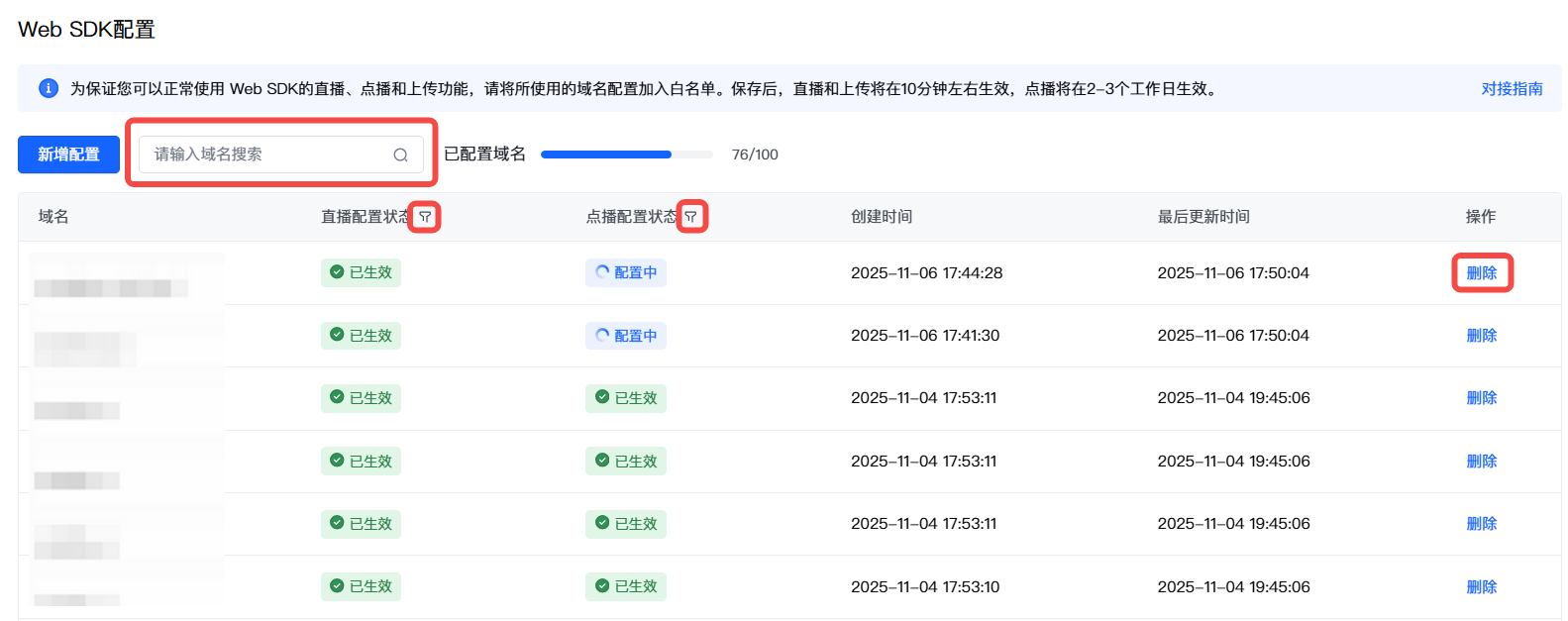
Task: Delete the domain created at 17:44:28
Action: tap(1481, 273)
